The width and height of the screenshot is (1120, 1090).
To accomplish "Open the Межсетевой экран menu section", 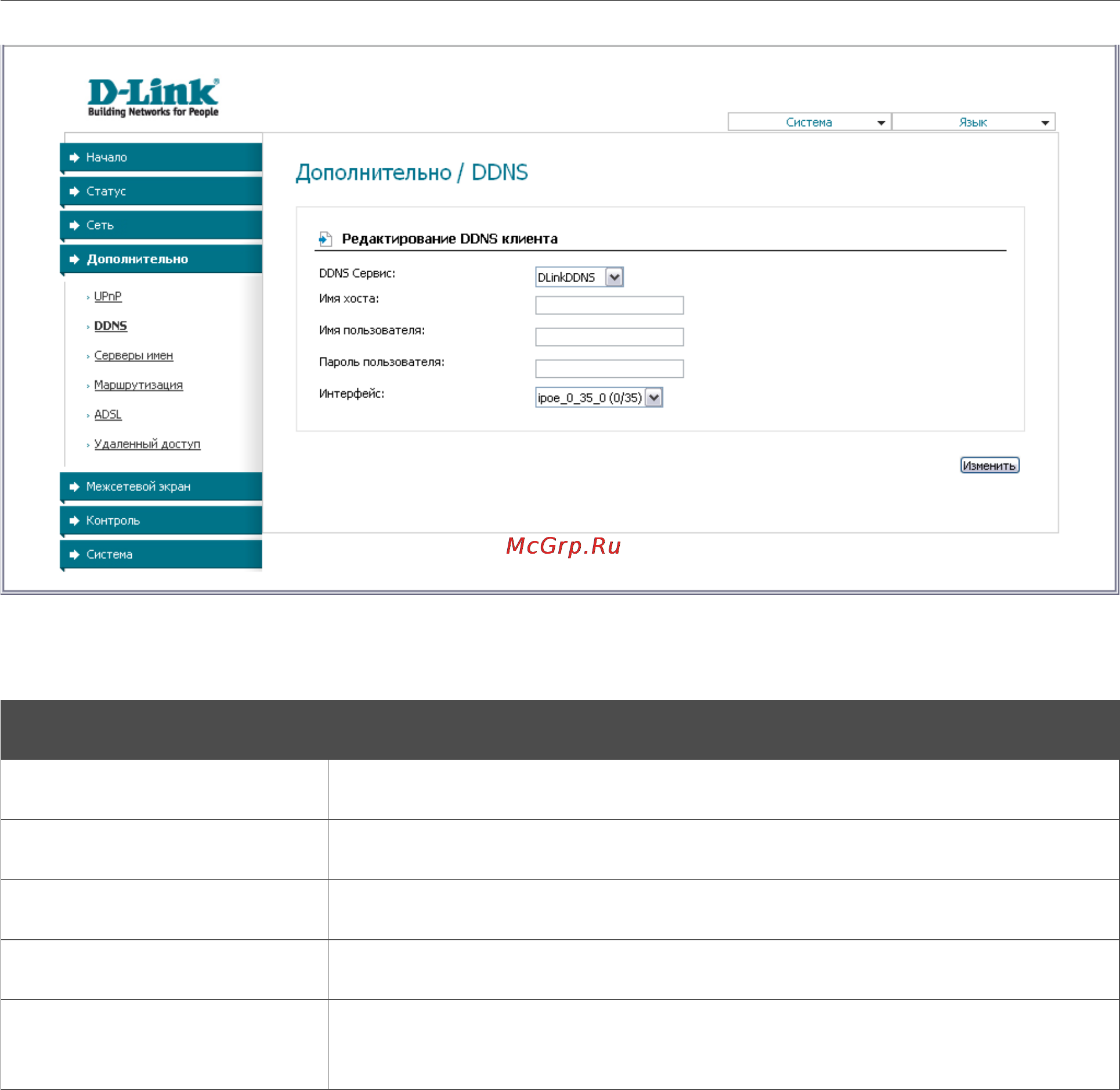I will point(161,486).
